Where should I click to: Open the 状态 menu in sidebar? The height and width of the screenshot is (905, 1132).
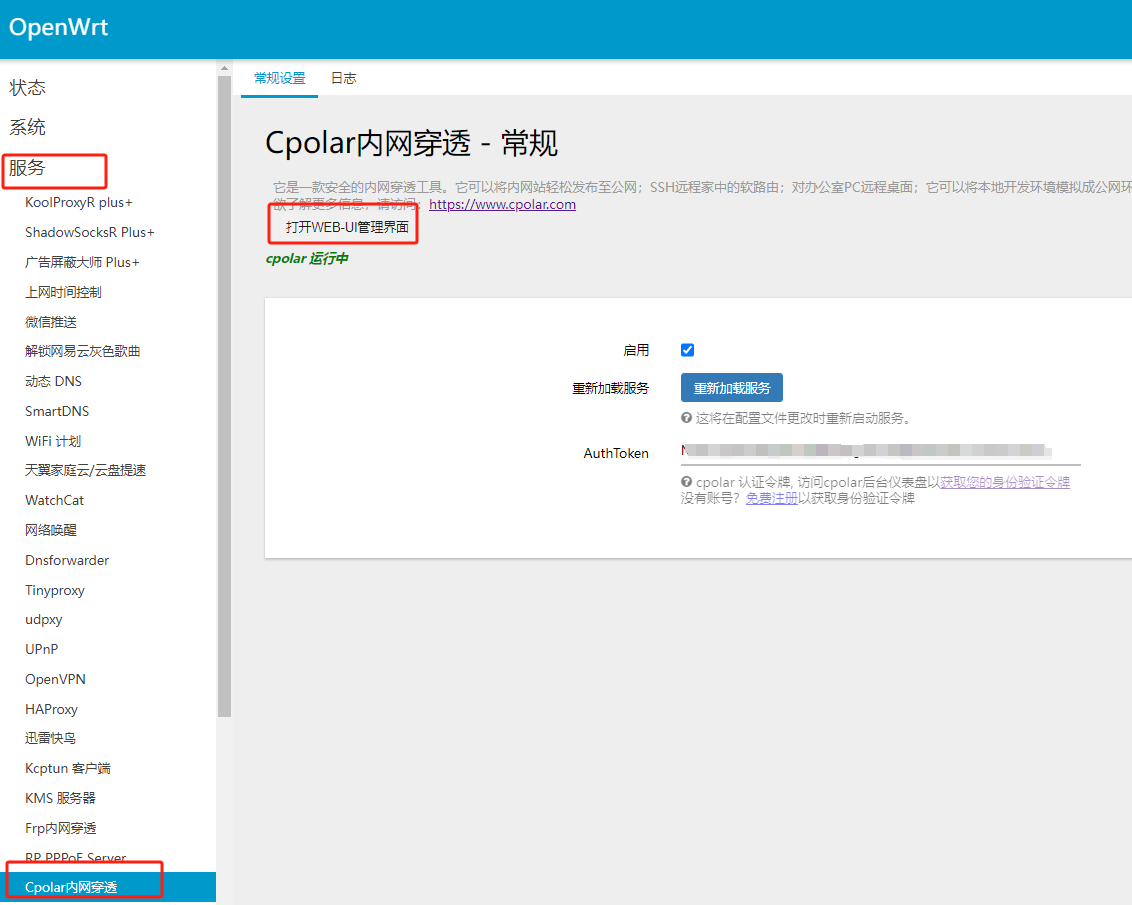pyautogui.click(x=27, y=87)
